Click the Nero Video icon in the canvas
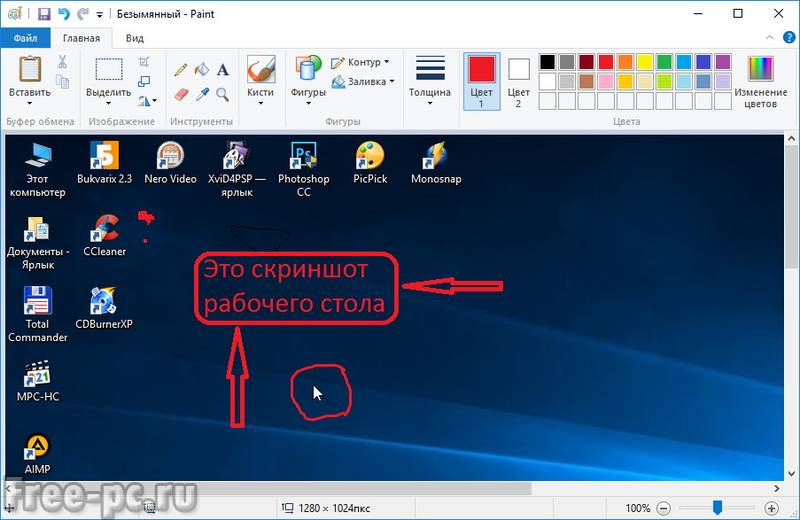The image size is (800, 520). [x=170, y=156]
